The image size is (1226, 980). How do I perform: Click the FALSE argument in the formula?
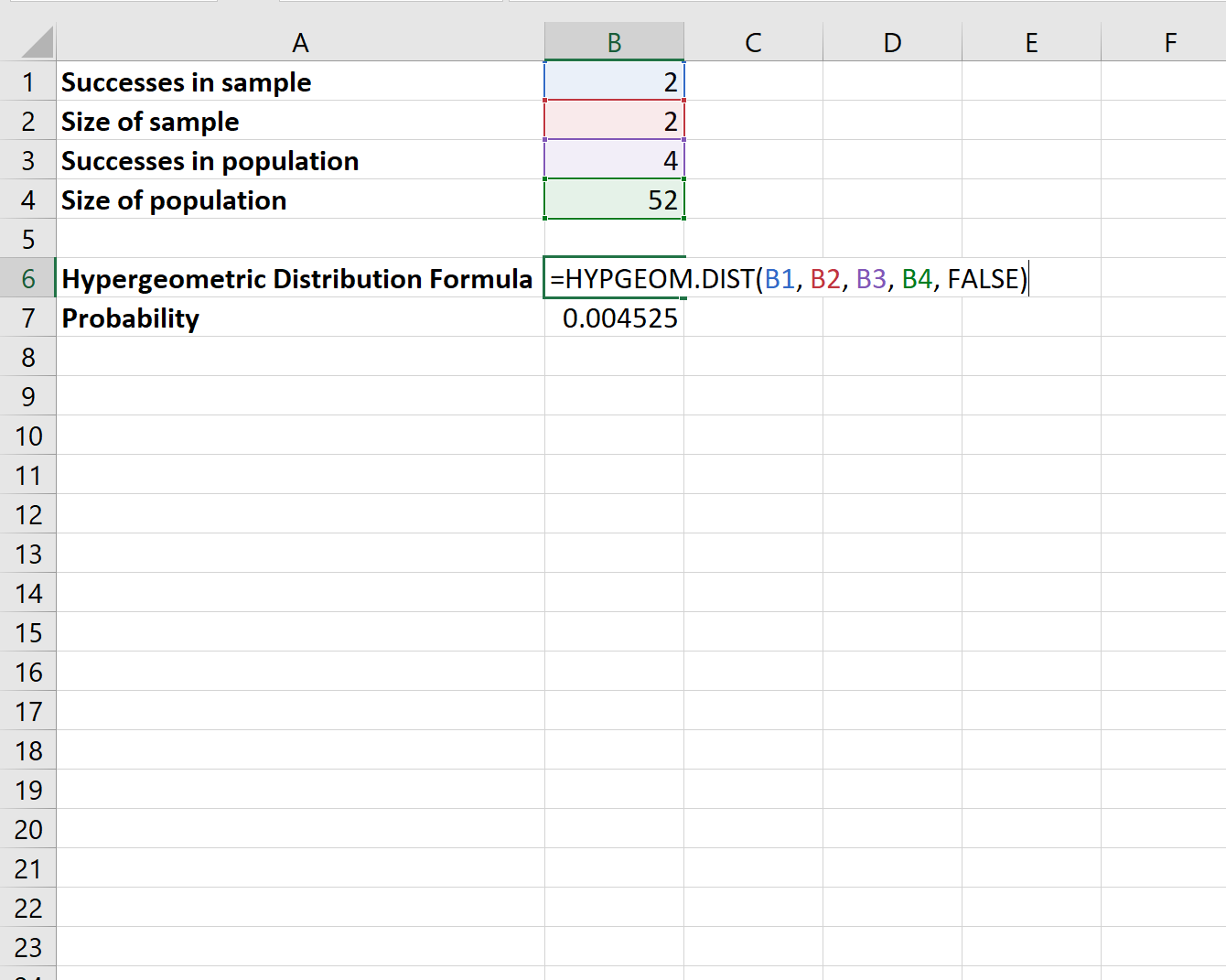984,278
